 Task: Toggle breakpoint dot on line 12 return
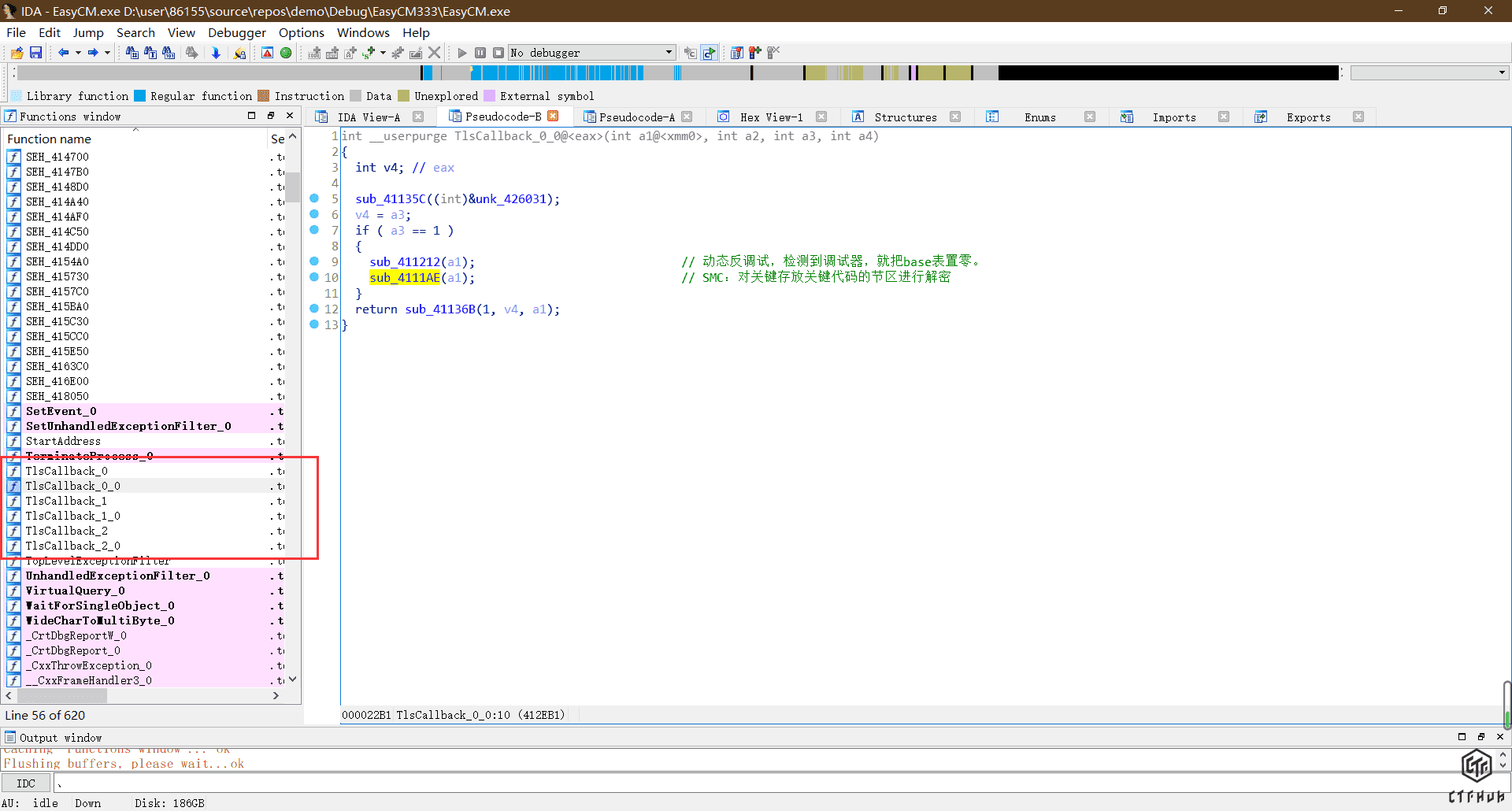click(x=314, y=309)
